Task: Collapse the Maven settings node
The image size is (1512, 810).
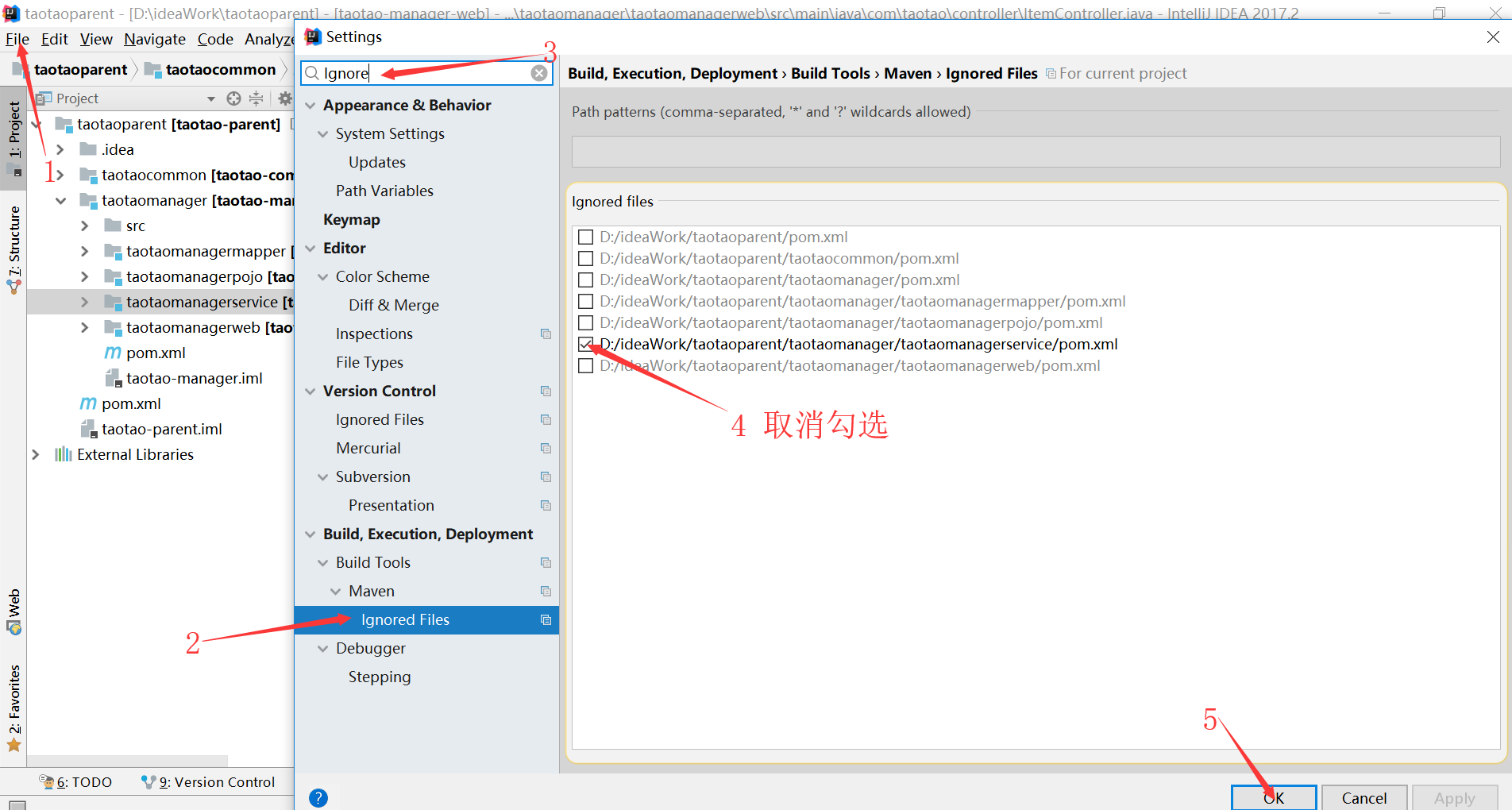Action: (x=336, y=592)
